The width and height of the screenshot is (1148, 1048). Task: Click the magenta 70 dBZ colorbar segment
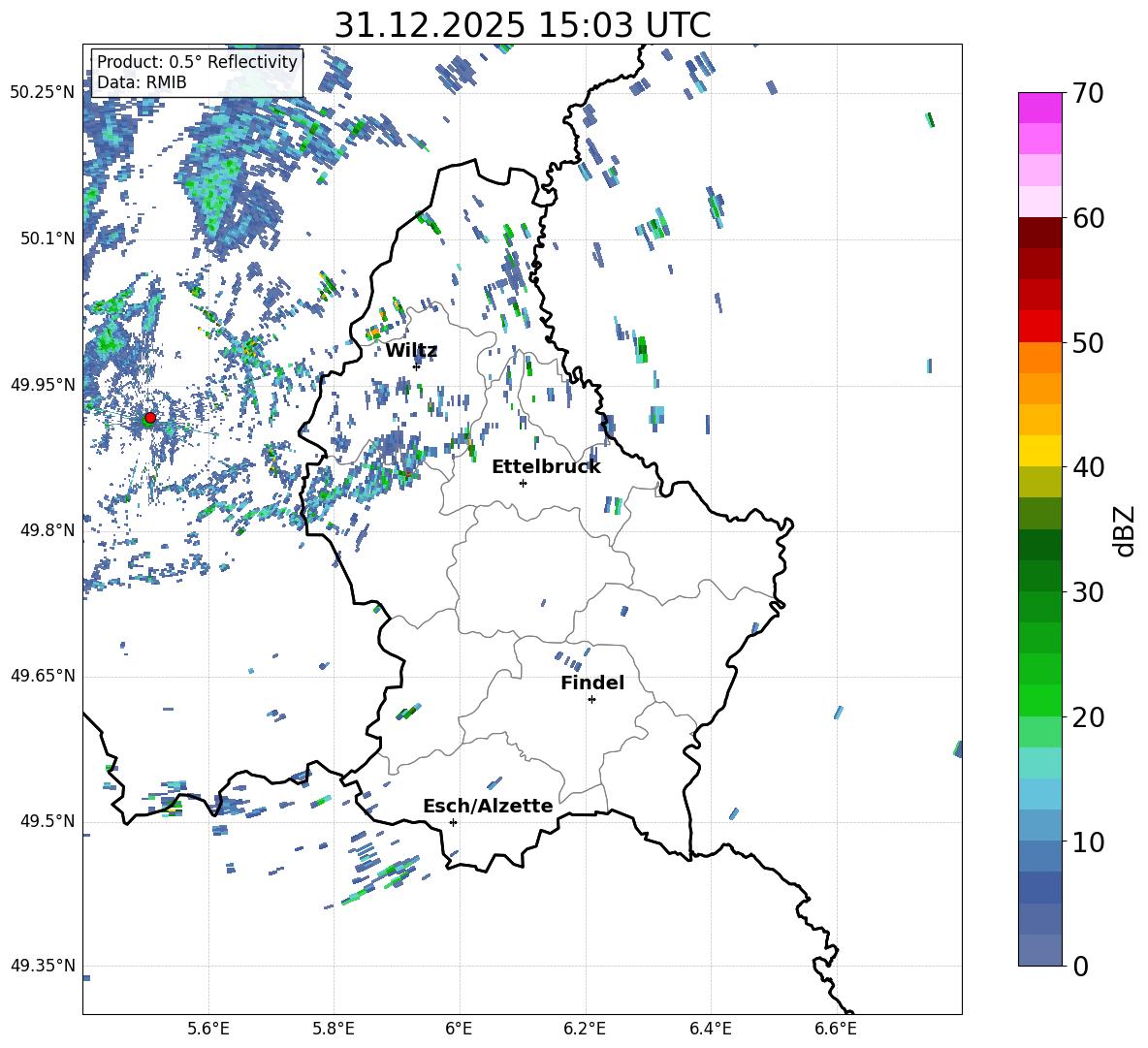(x=1039, y=108)
